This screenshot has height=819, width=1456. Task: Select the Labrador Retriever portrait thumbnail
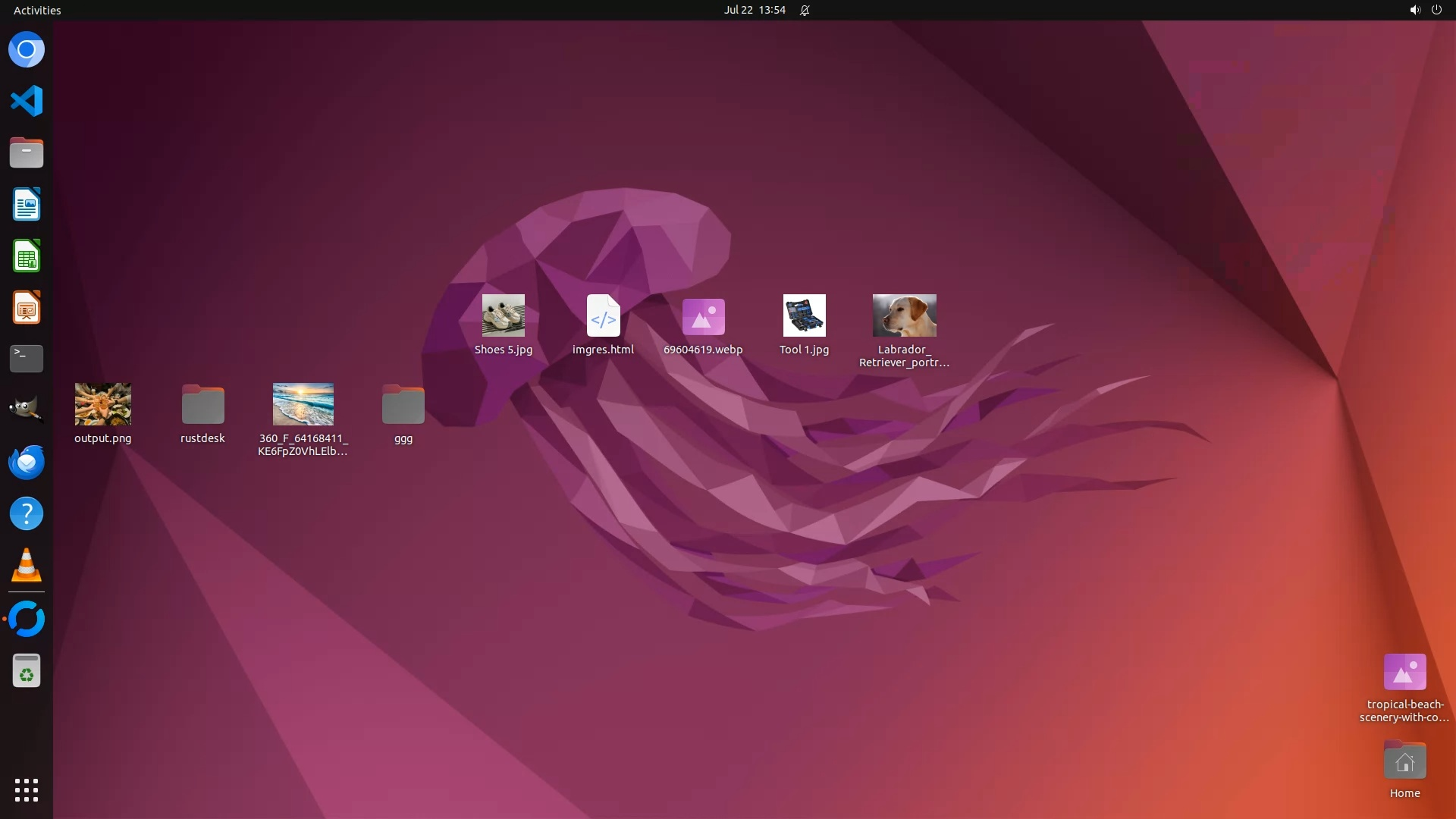(x=904, y=315)
